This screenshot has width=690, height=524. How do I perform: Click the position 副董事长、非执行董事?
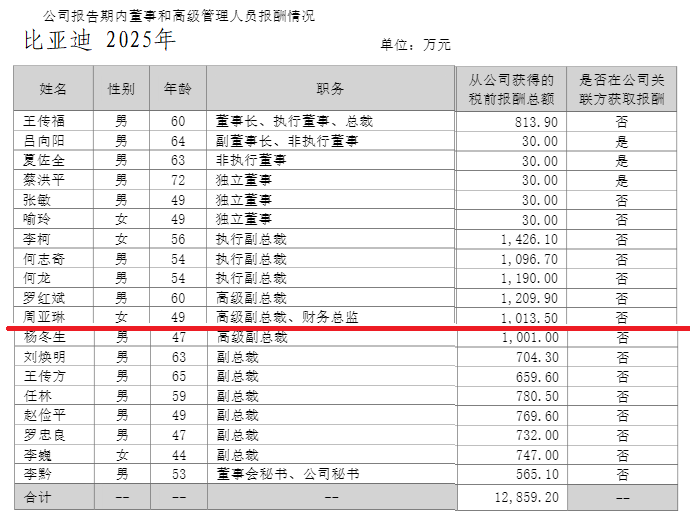[287, 141]
